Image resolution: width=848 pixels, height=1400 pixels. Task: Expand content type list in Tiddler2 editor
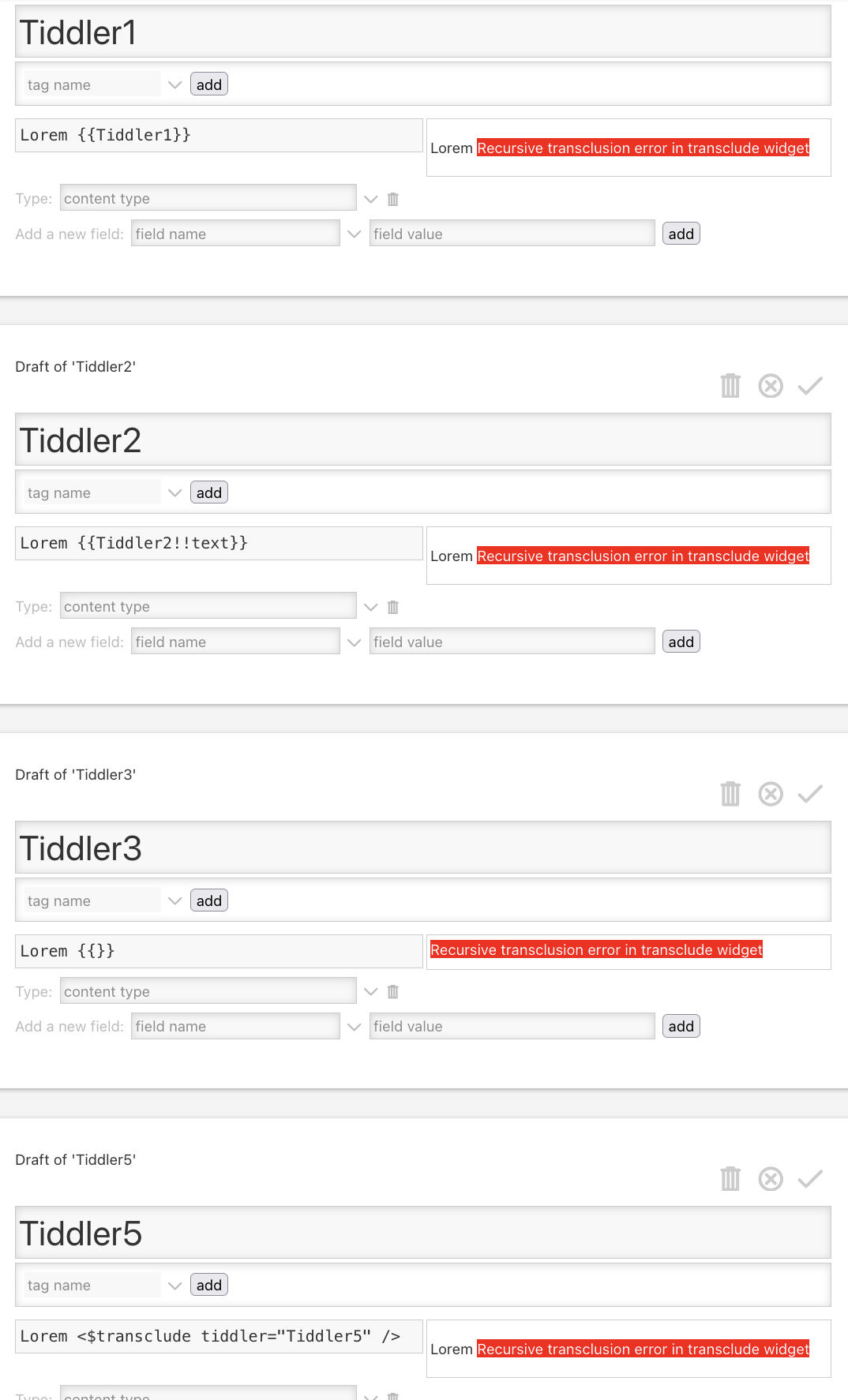[x=370, y=607]
